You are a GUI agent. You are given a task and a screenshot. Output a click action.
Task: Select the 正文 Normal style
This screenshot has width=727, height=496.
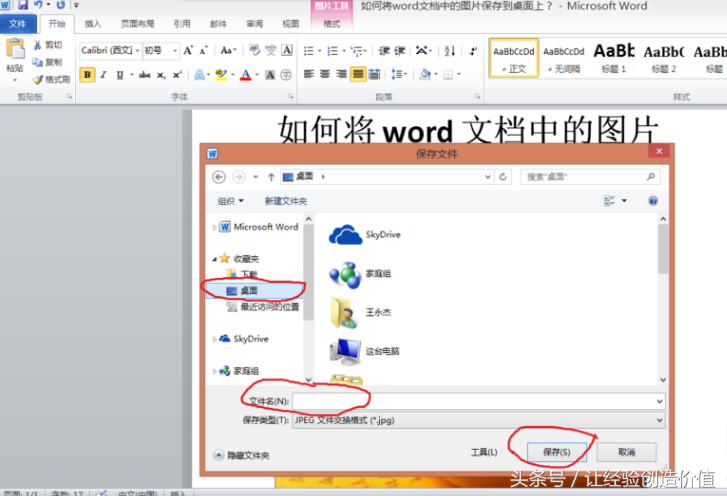(x=514, y=58)
